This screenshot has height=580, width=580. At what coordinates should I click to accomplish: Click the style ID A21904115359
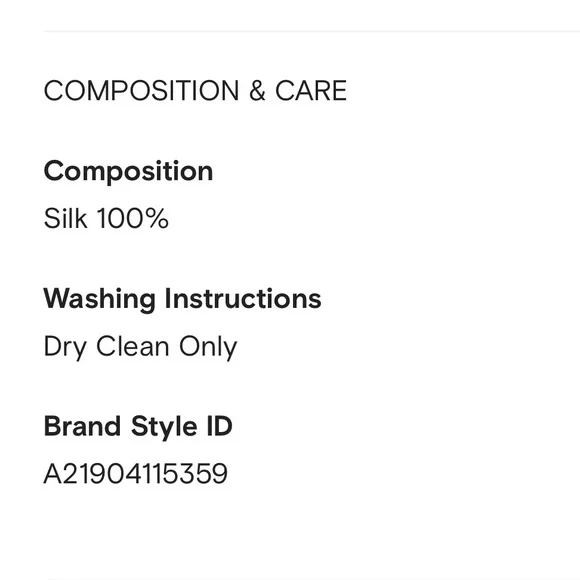[135, 473]
